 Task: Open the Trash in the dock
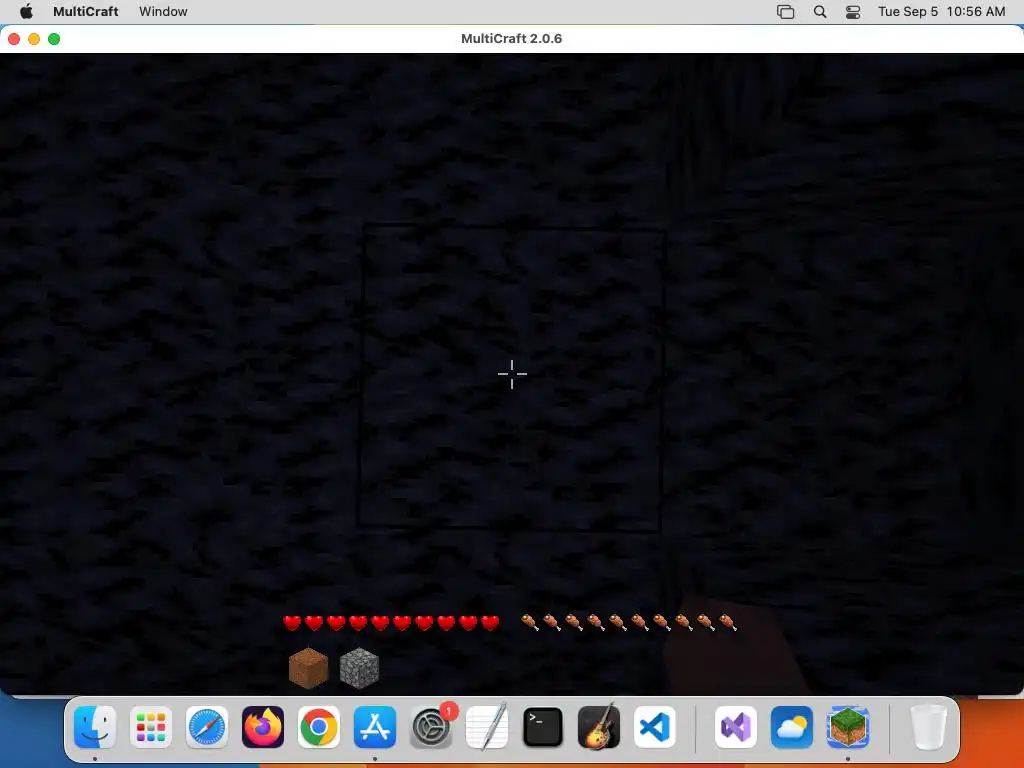(928, 727)
